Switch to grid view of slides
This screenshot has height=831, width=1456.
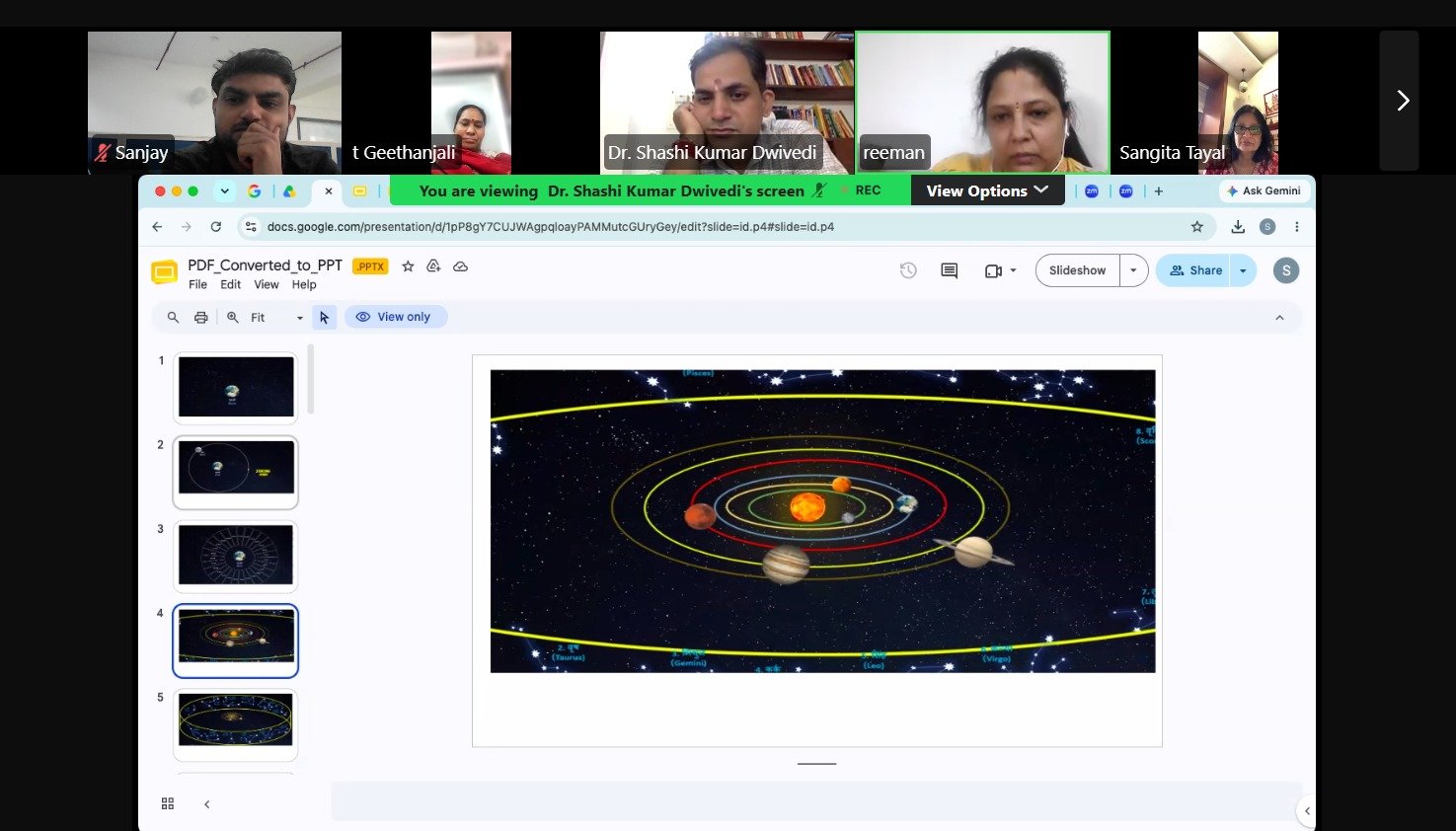tap(168, 804)
